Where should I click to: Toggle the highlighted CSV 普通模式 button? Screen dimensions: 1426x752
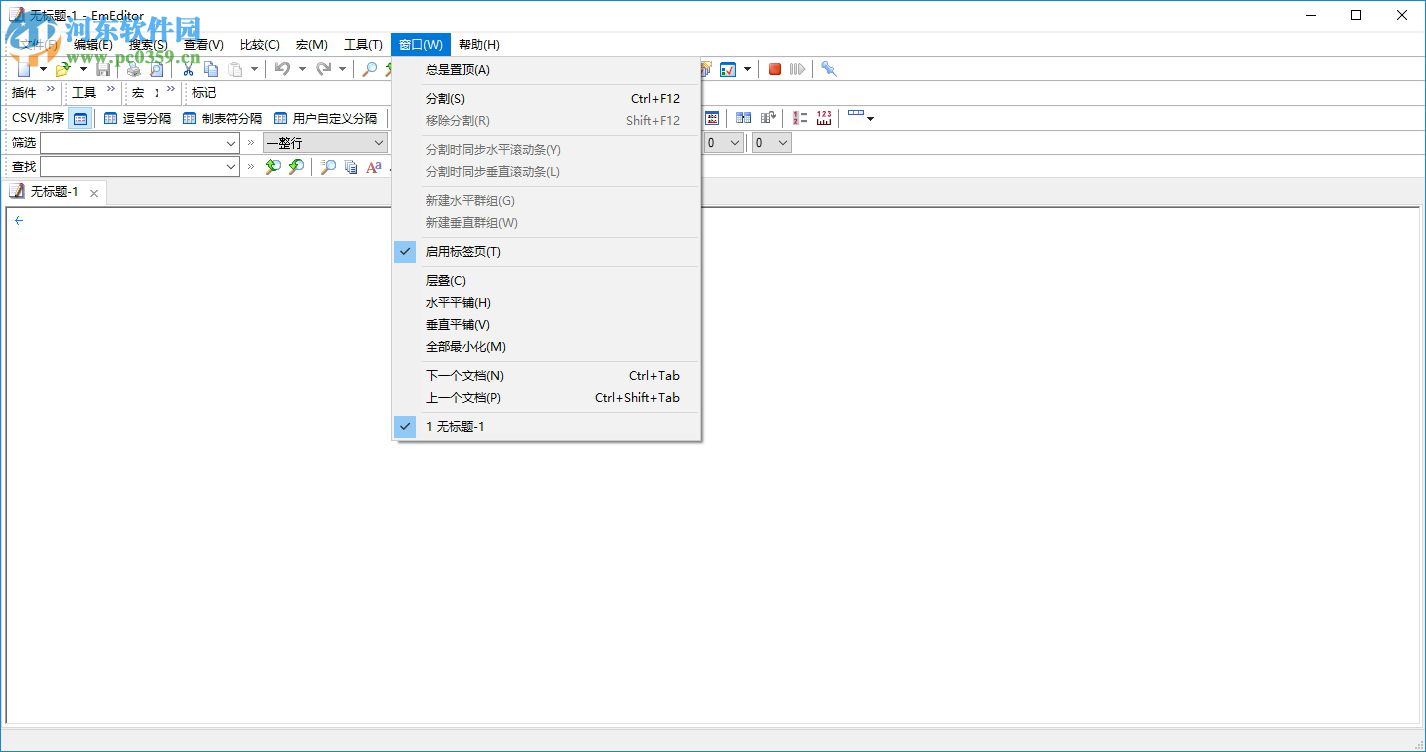(x=80, y=118)
